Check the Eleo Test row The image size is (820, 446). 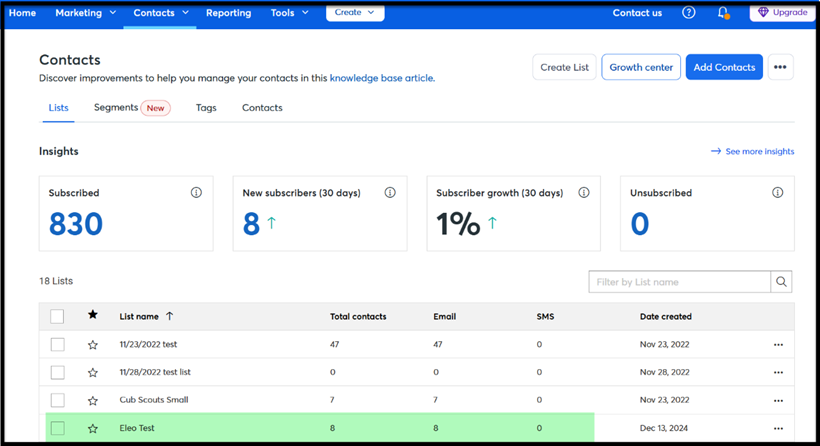[58, 428]
